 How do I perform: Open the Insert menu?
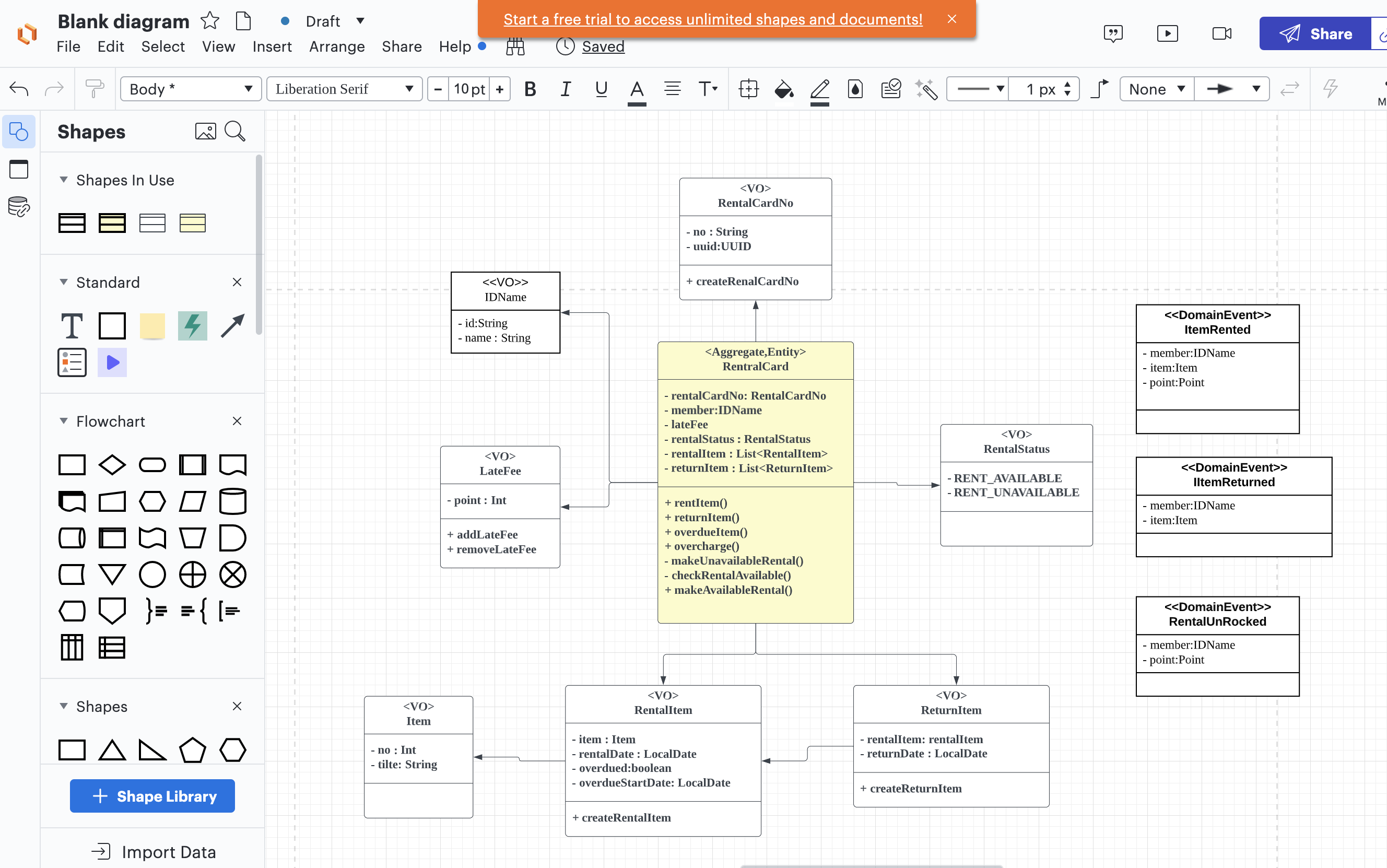click(x=272, y=46)
